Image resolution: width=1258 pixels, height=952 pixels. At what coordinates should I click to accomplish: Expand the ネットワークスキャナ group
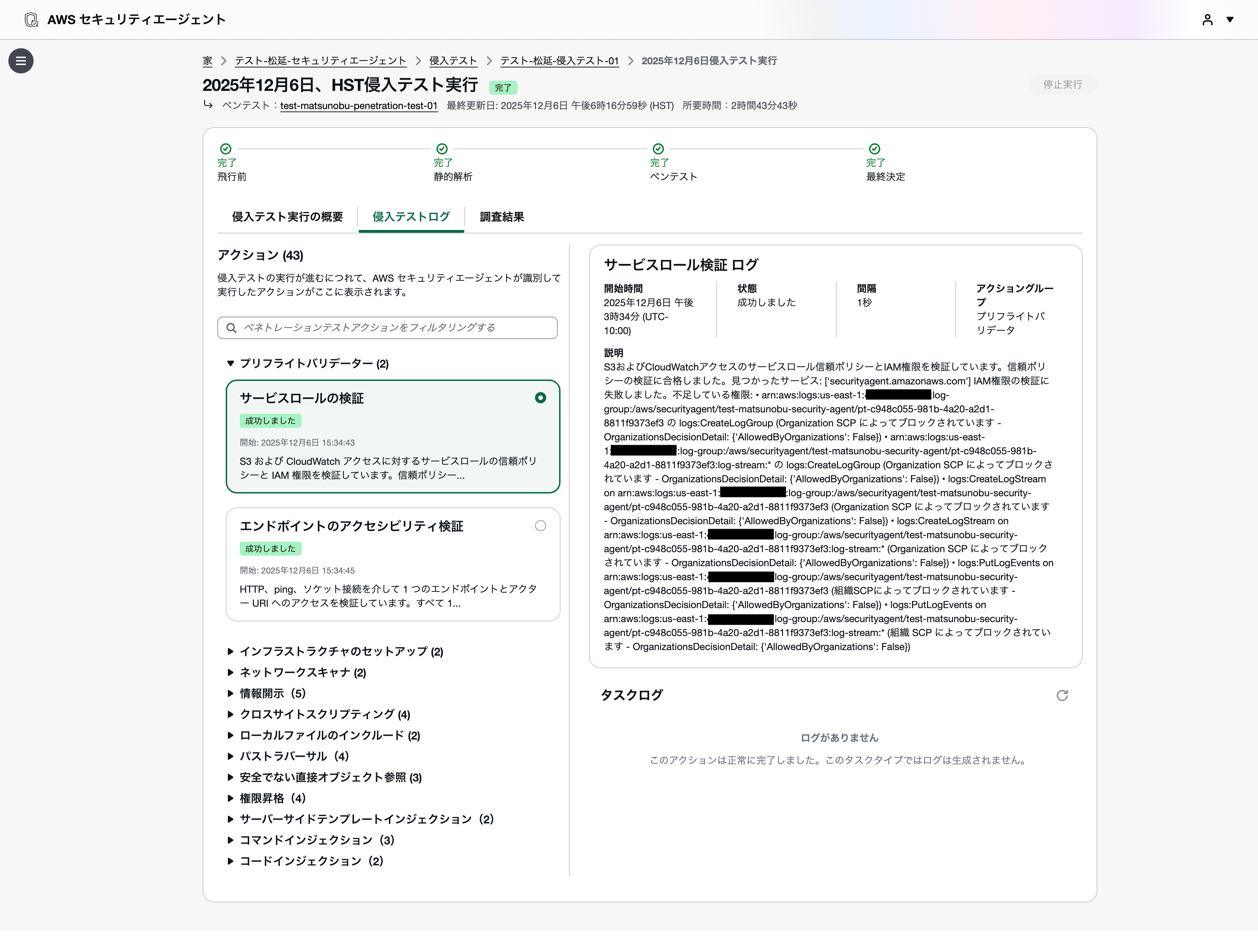click(x=230, y=673)
